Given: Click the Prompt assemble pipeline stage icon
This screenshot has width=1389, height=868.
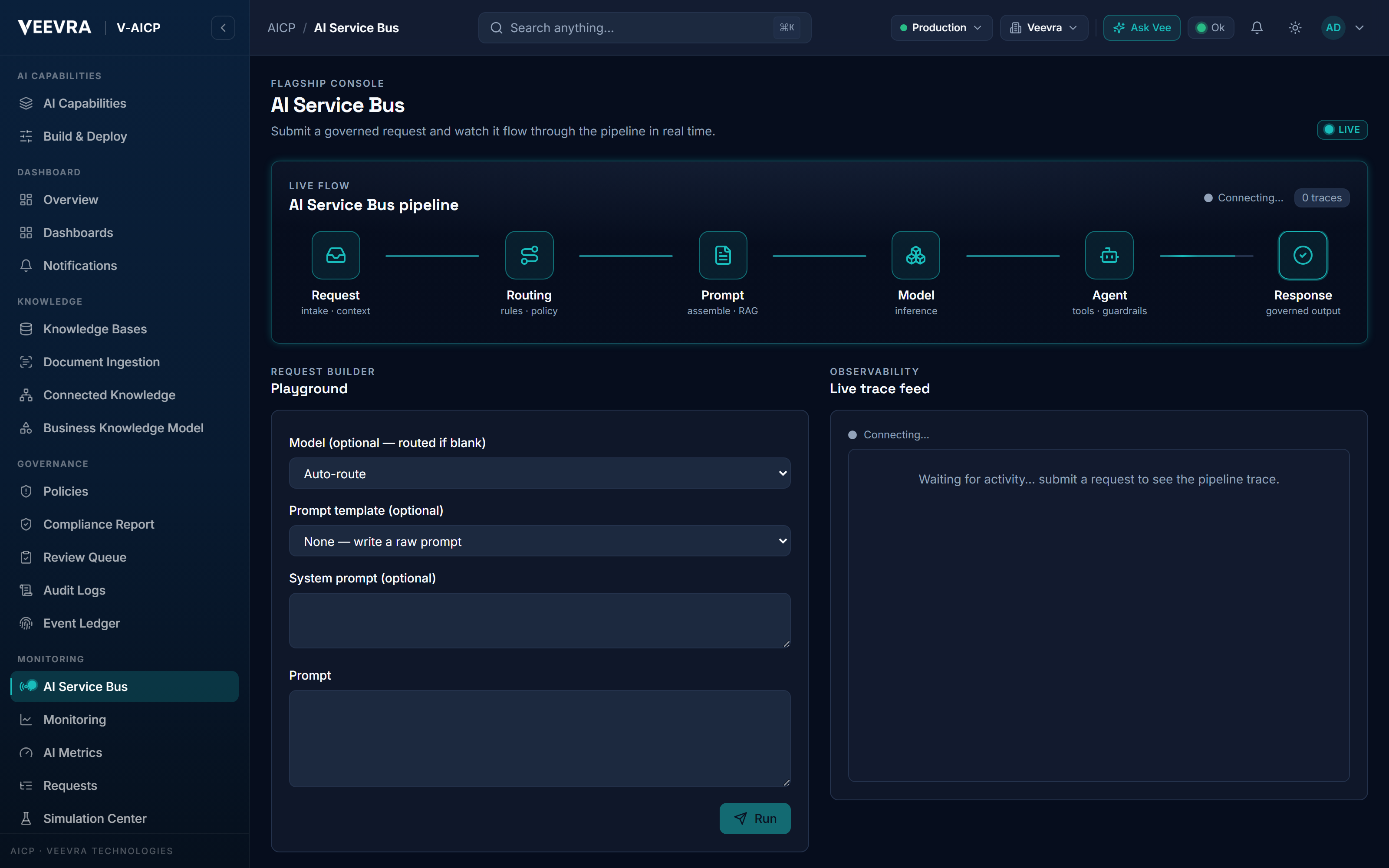Looking at the screenshot, I should click(723, 255).
